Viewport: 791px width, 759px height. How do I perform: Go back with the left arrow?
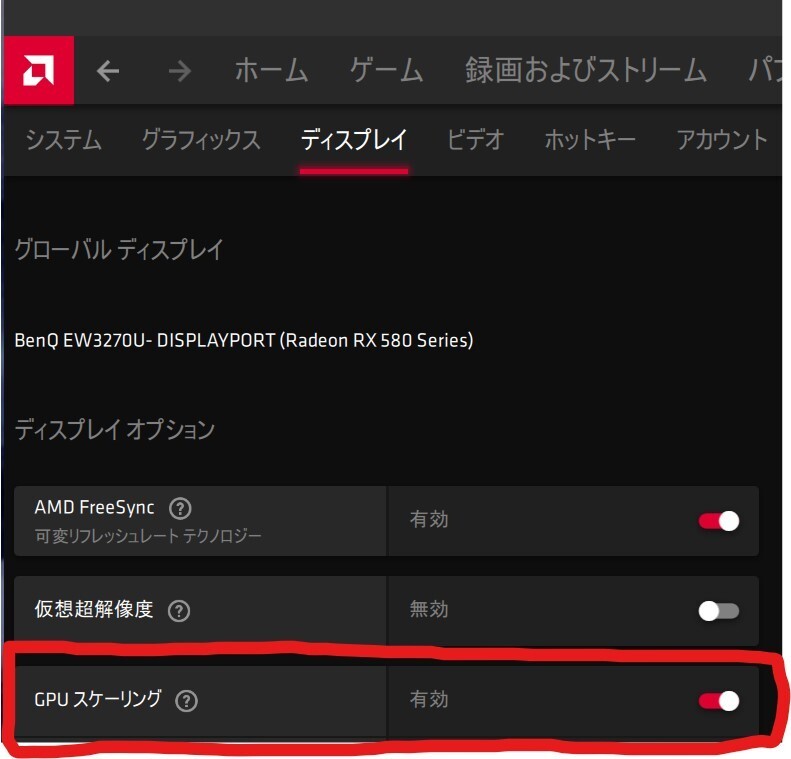108,71
